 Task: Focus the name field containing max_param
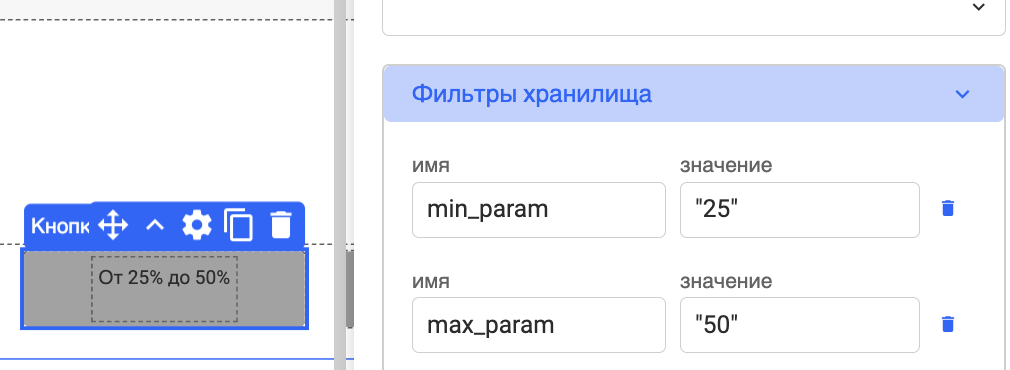[x=538, y=325]
